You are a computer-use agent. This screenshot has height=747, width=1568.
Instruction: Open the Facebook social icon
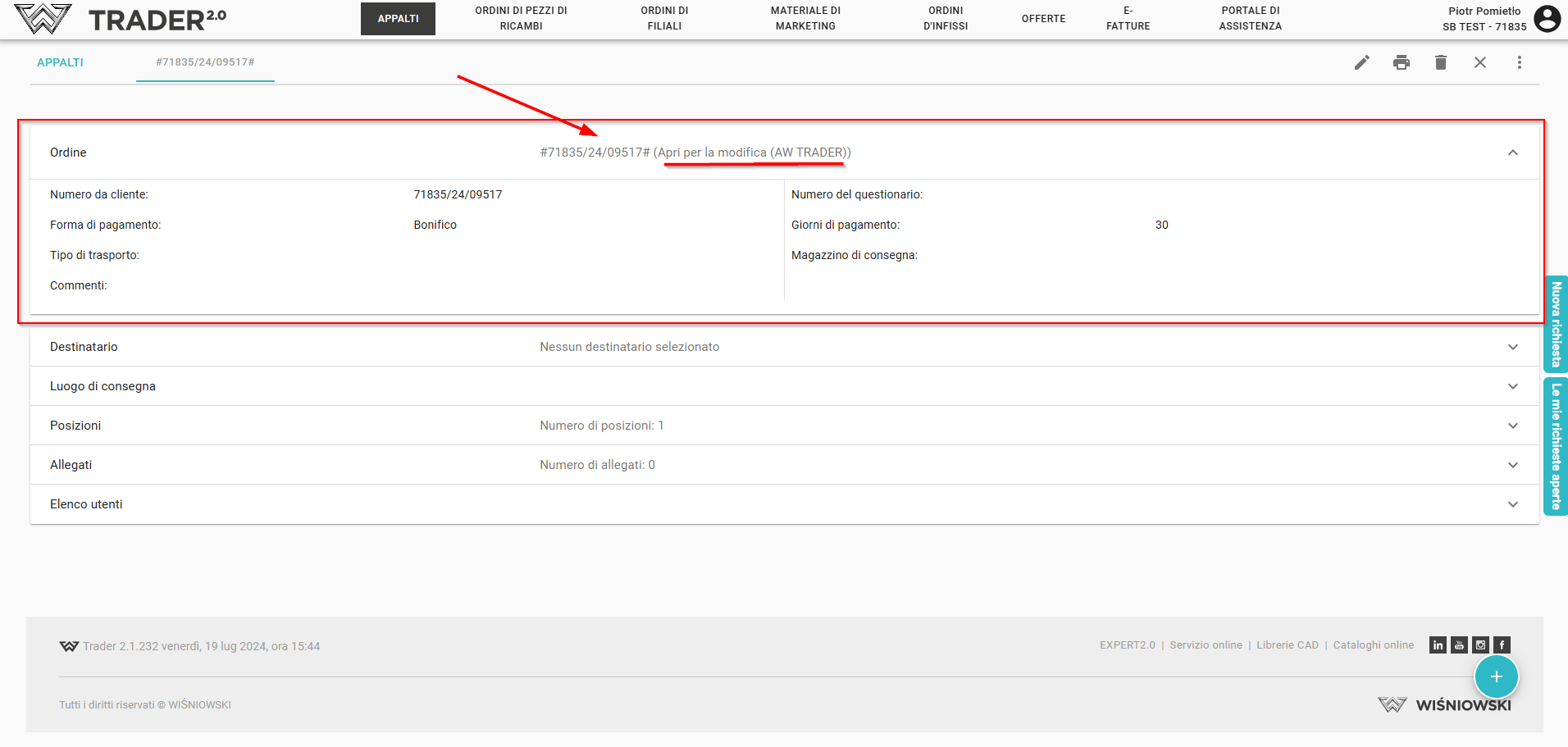pos(1502,645)
